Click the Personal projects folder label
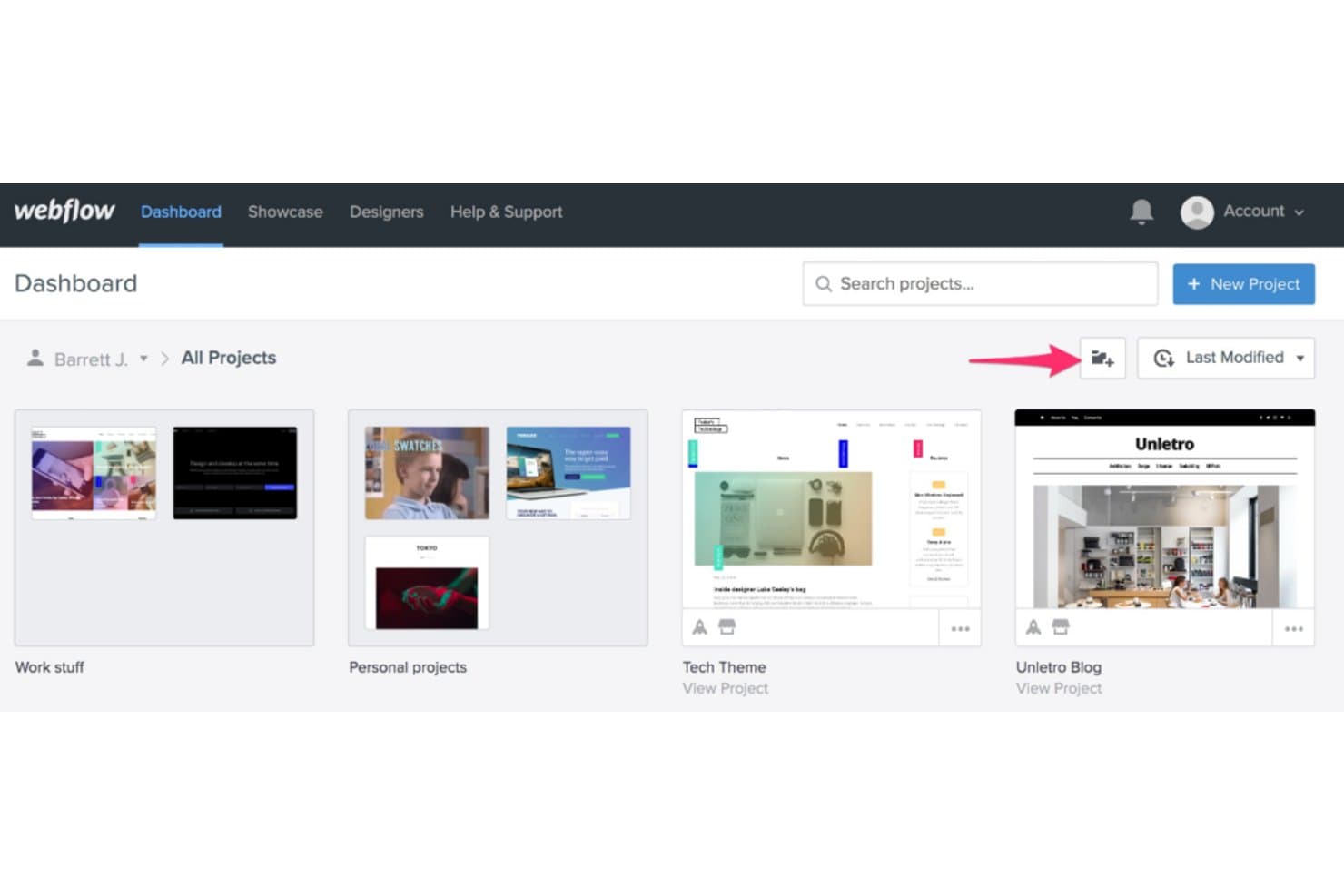 tap(408, 667)
